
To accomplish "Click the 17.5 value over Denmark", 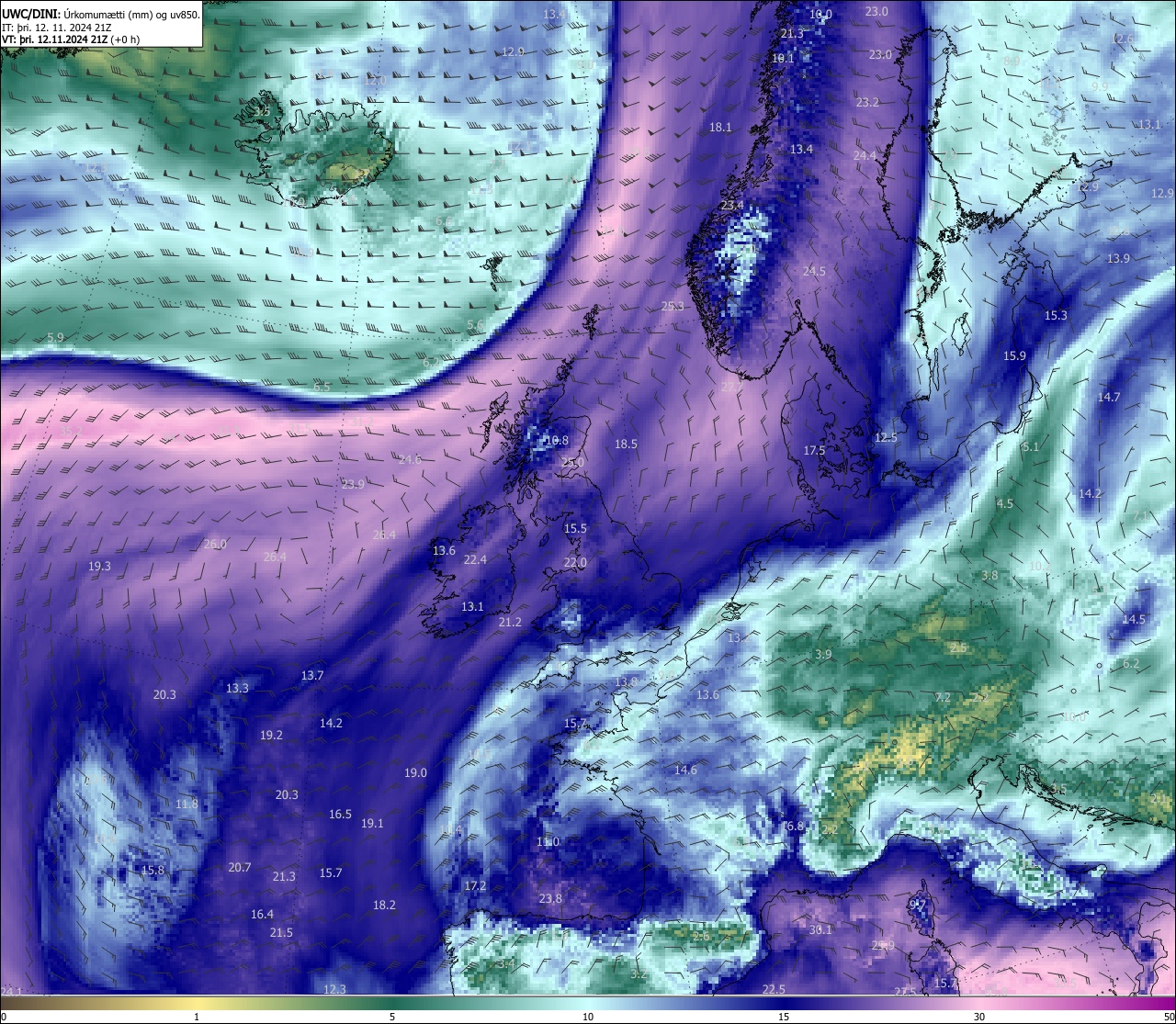I will pos(814,450).
